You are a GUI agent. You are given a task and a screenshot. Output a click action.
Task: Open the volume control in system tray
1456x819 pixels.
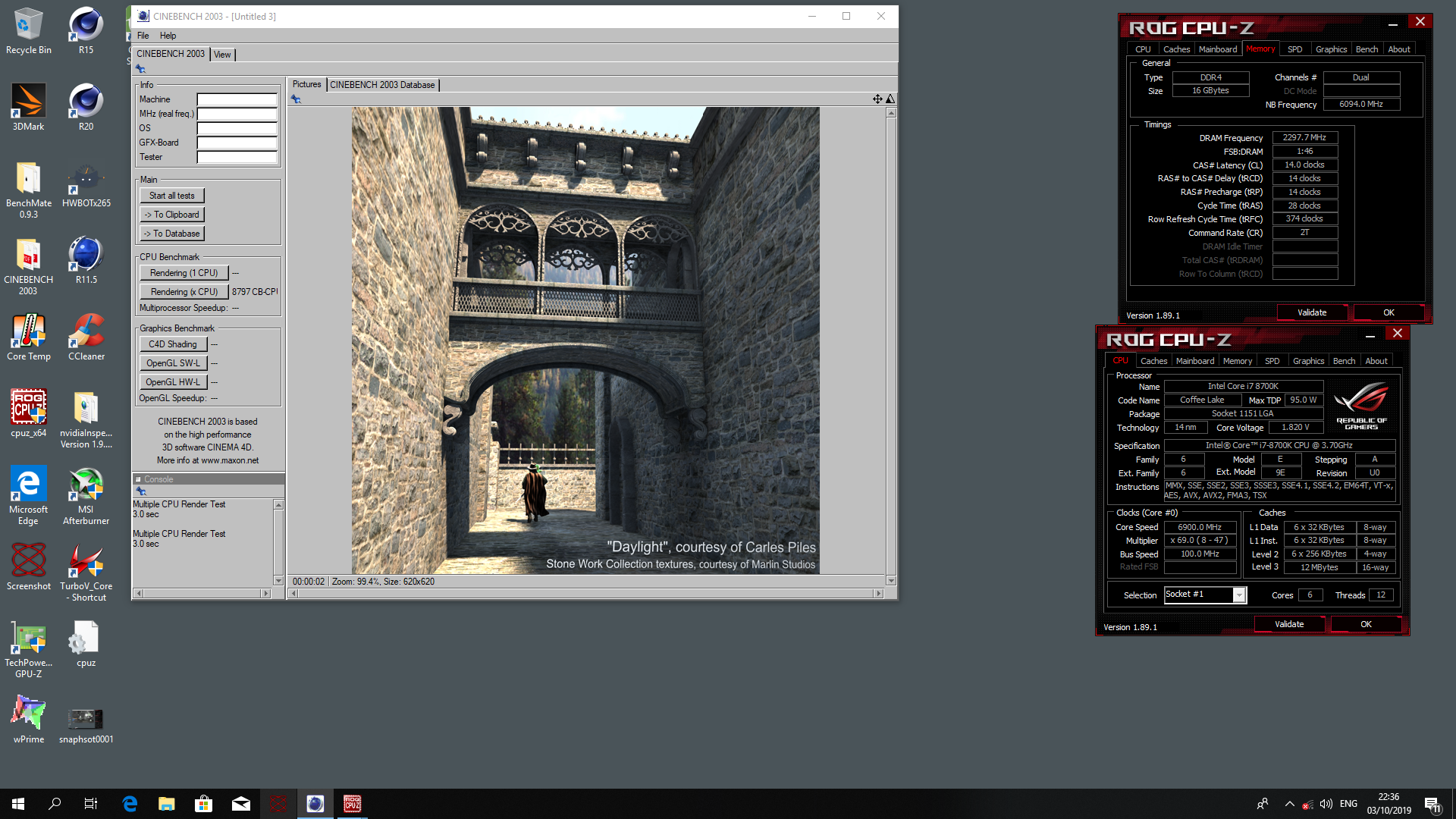pos(1326,804)
